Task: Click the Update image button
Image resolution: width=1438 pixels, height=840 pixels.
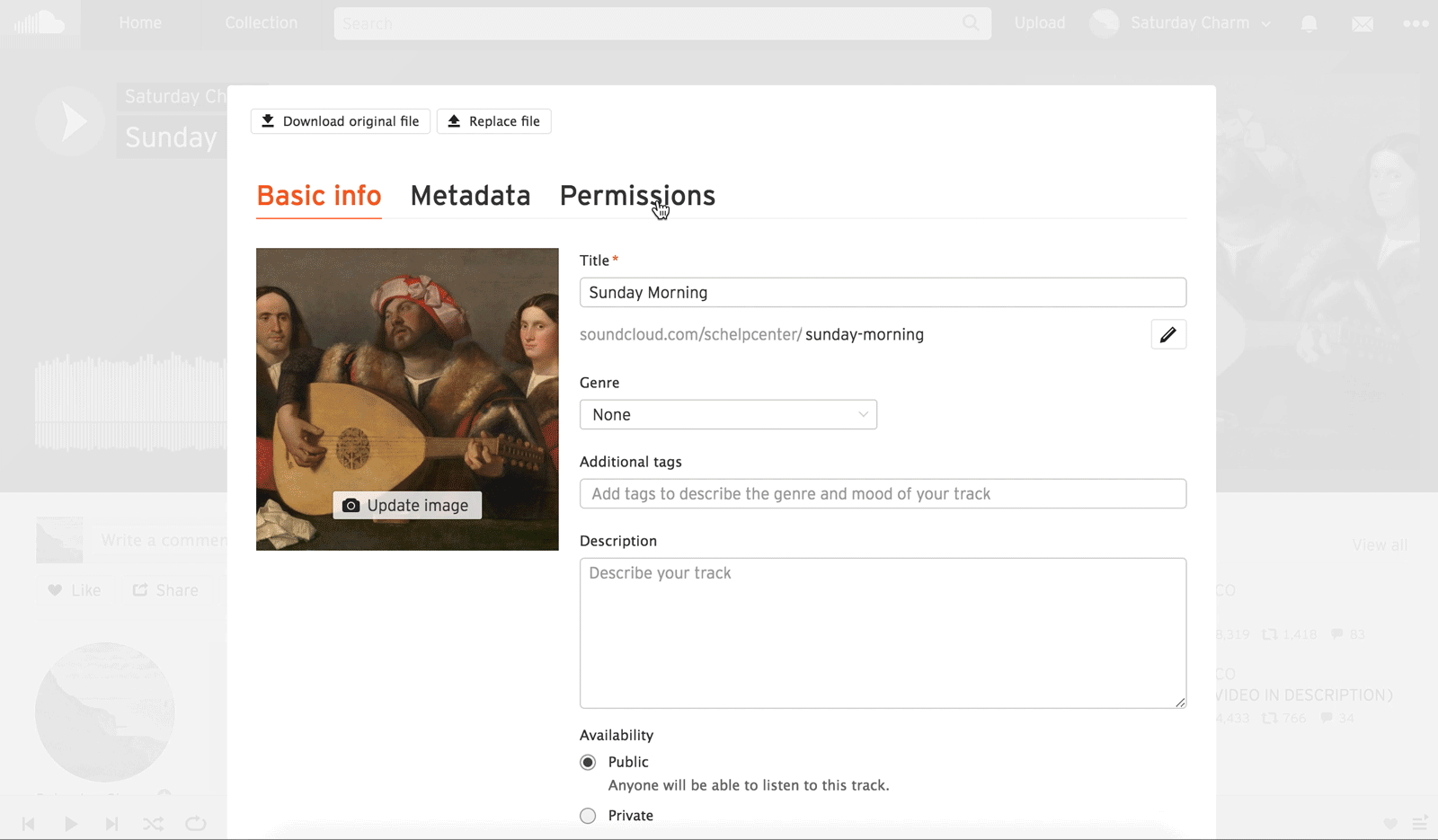Action: (407, 505)
